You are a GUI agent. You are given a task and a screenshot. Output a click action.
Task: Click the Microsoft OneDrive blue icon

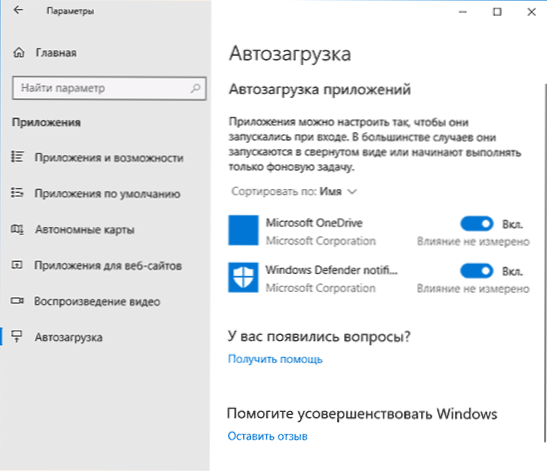(243, 230)
